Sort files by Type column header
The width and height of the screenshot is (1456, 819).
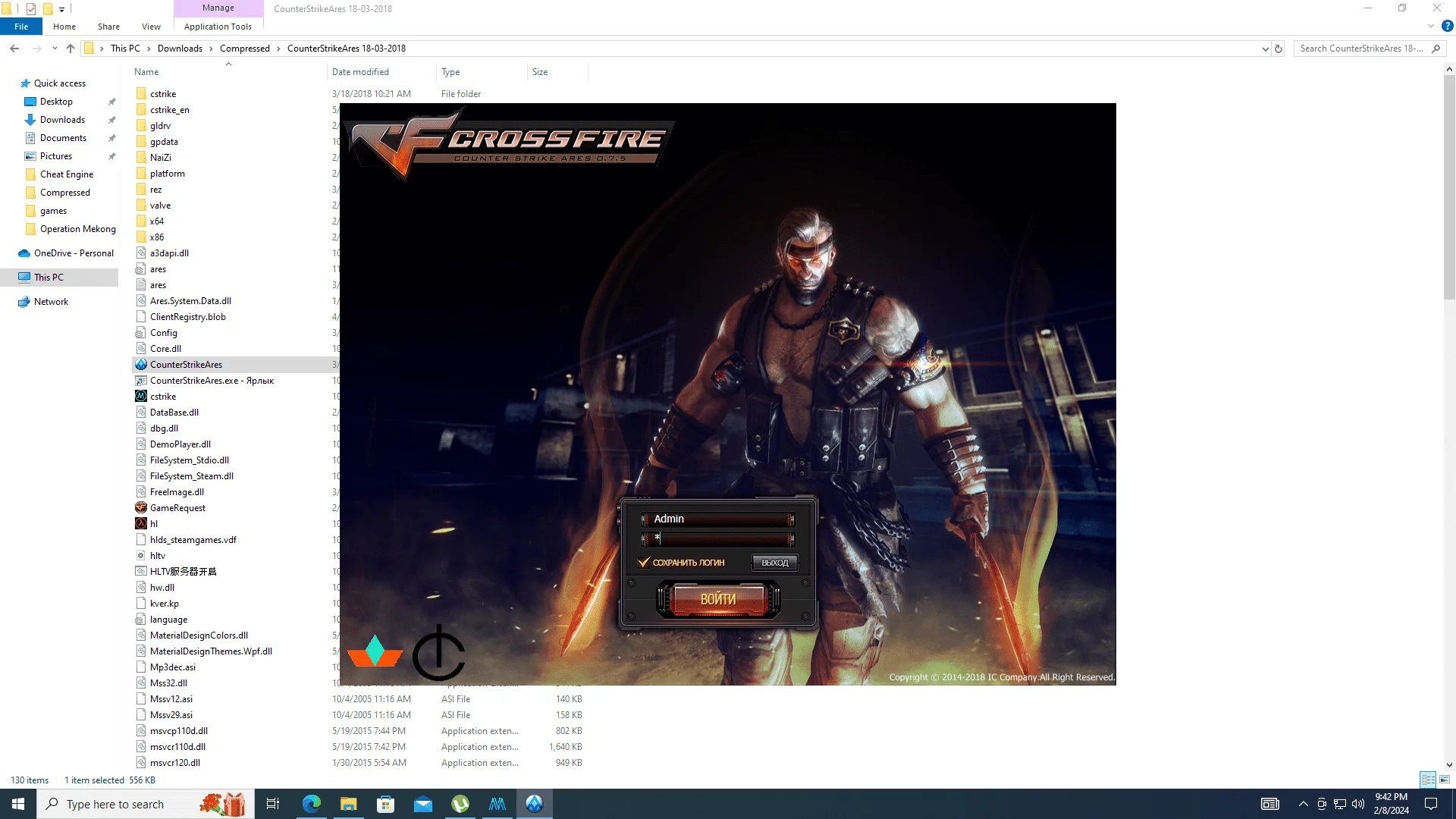pos(482,72)
